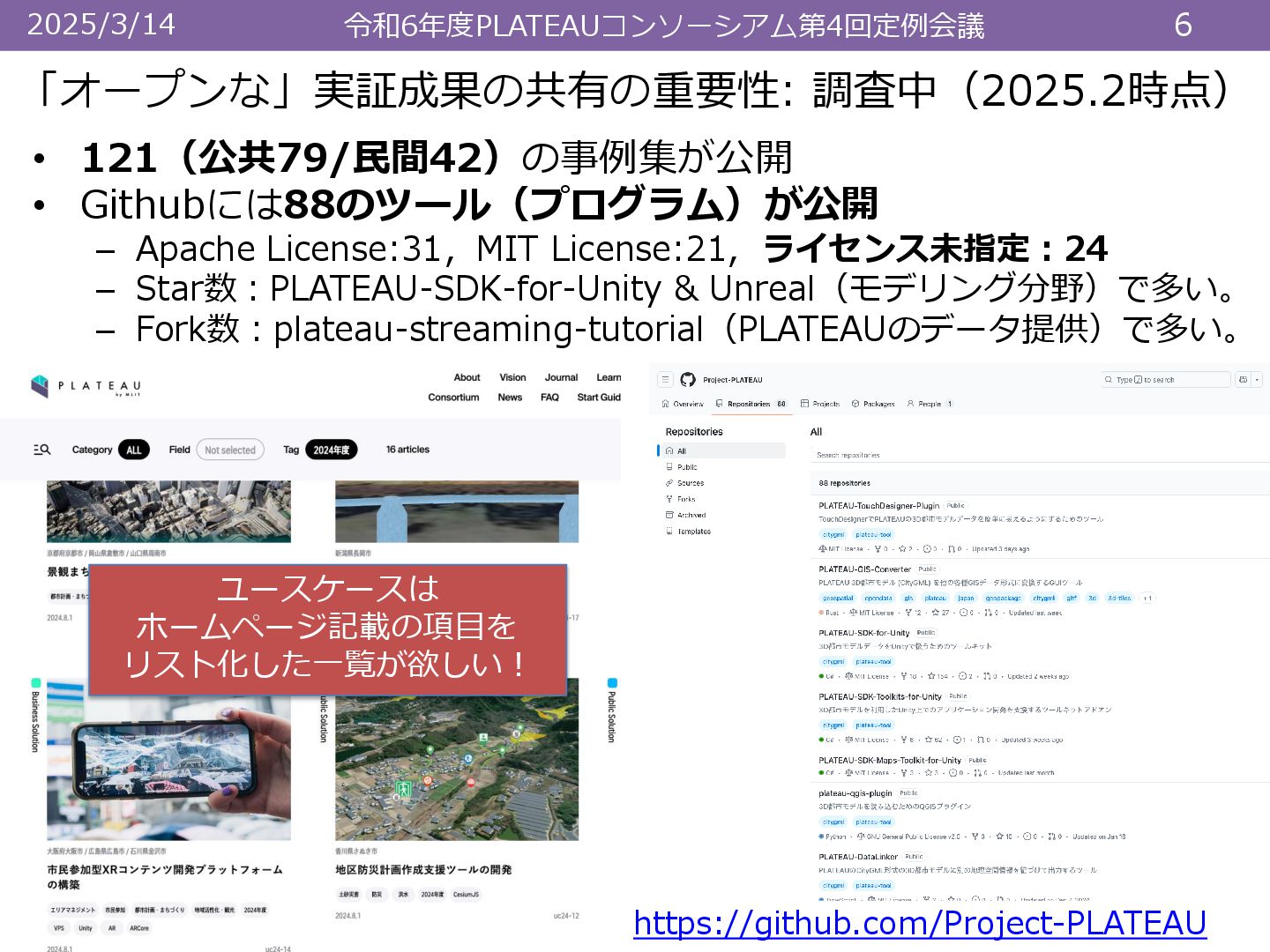Image resolution: width=1270 pixels, height=952 pixels.
Task: Click the 'opendata' topic tag
Action: tap(878, 599)
